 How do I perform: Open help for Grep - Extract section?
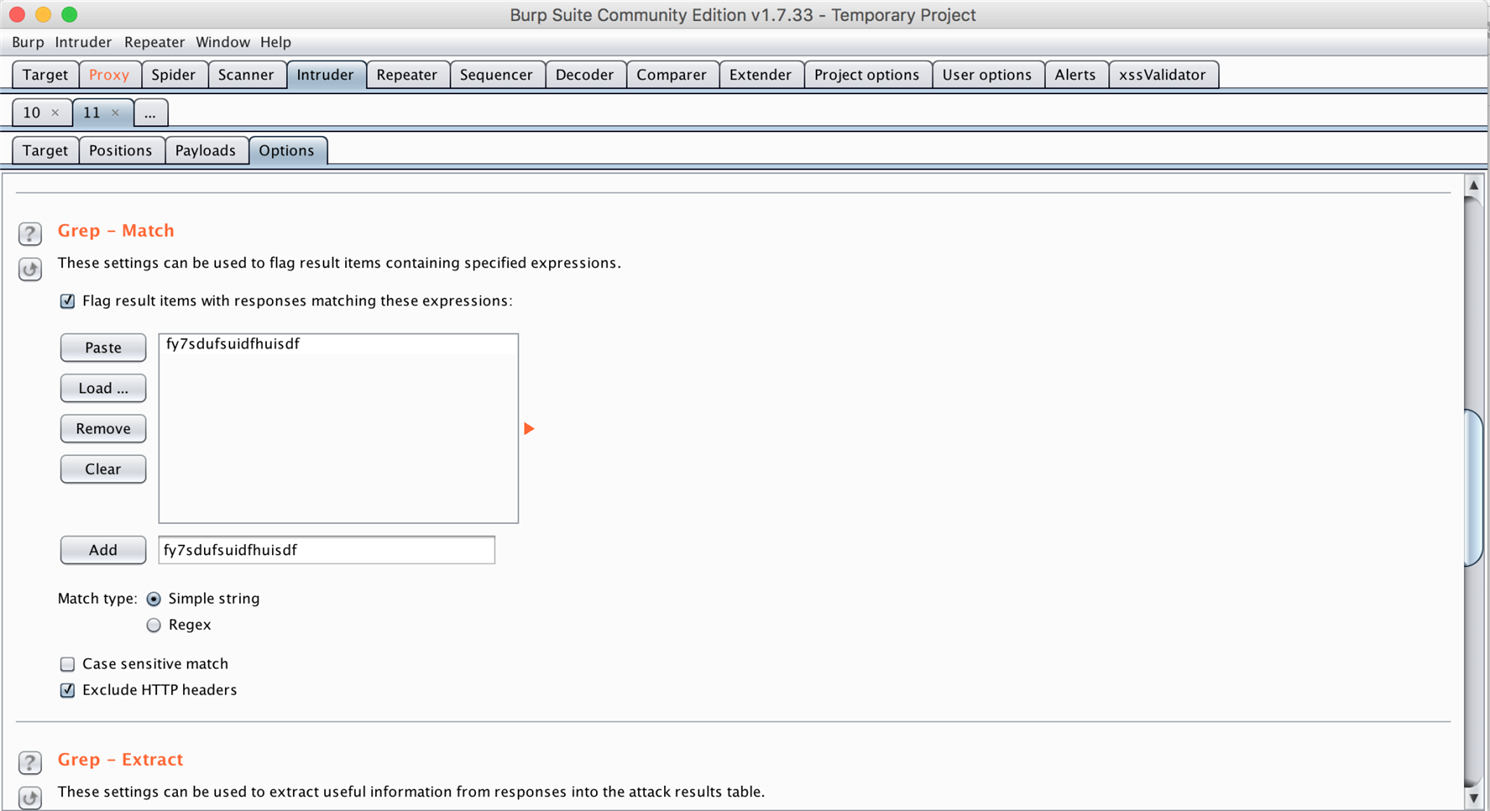(30, 763)
